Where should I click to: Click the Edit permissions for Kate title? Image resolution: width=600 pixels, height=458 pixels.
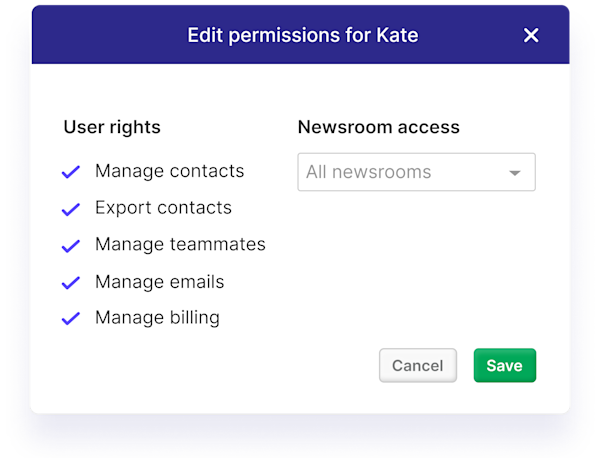click(x=303, y=36)
